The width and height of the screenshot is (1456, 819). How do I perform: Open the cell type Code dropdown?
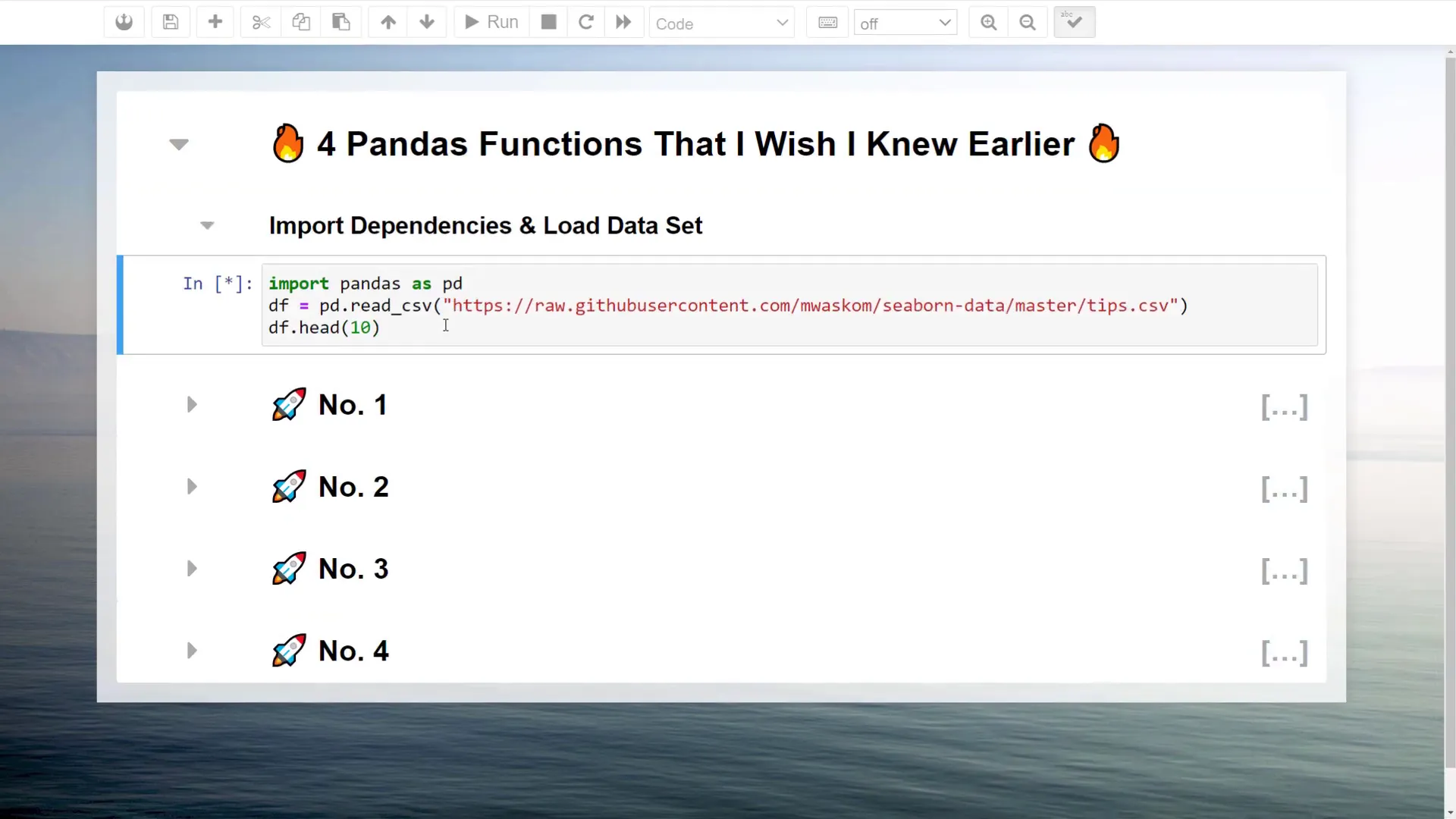point(720,24)
